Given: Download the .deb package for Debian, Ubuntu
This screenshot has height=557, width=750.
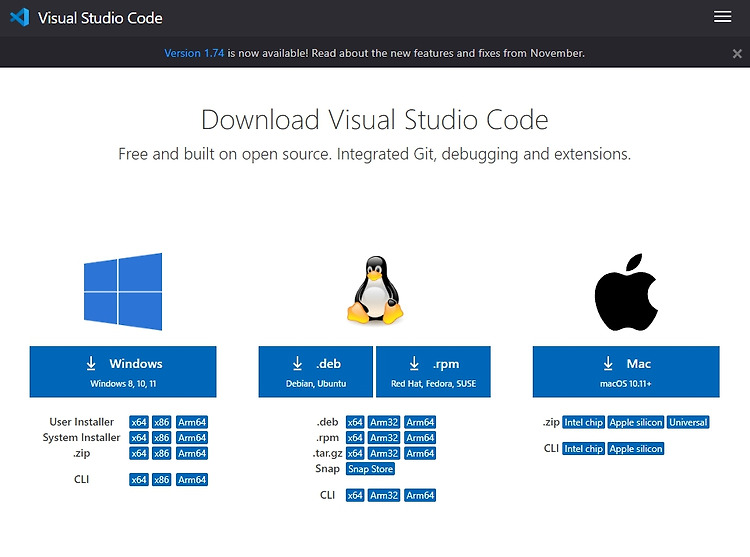Looking at the screenshot, I should click(x=316, y=371).
